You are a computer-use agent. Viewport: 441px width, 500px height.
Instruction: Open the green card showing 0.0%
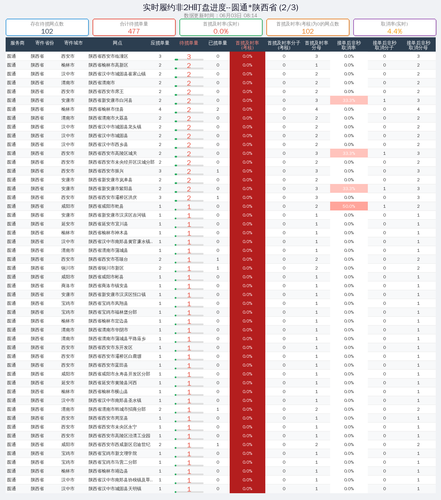[221, 27]
